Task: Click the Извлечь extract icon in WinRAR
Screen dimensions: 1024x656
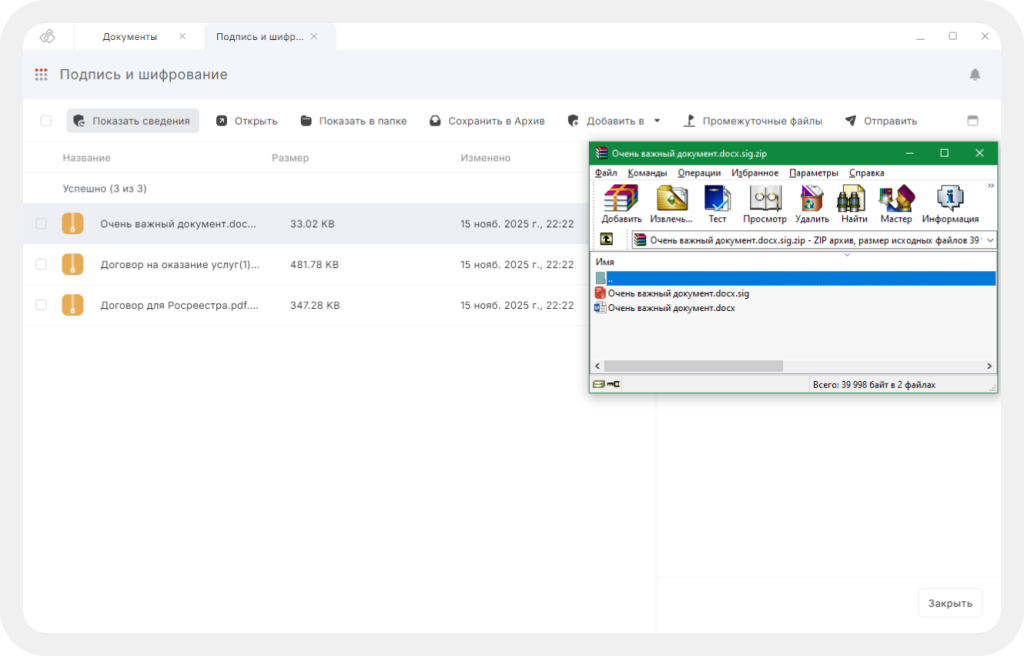Action: point(671,199)
